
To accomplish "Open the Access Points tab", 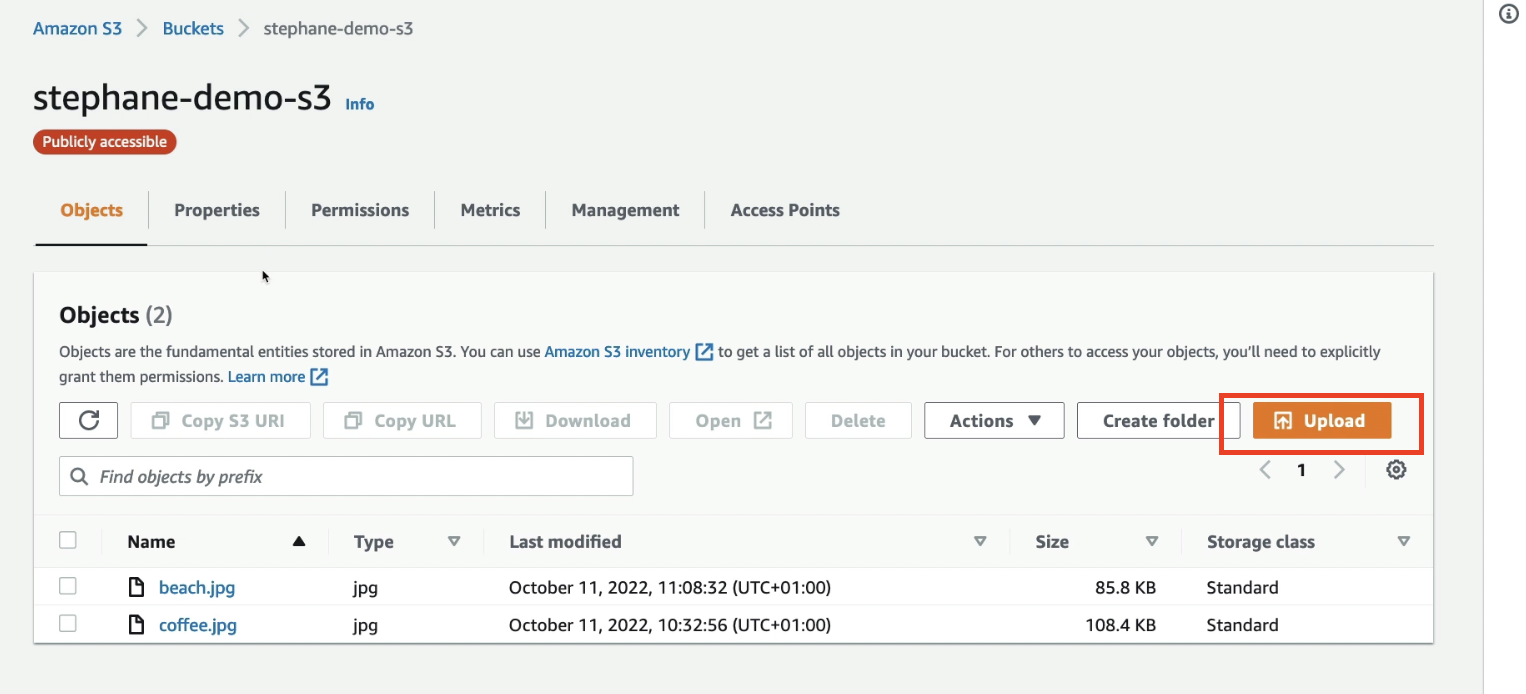I will click(x=785, y=210).
